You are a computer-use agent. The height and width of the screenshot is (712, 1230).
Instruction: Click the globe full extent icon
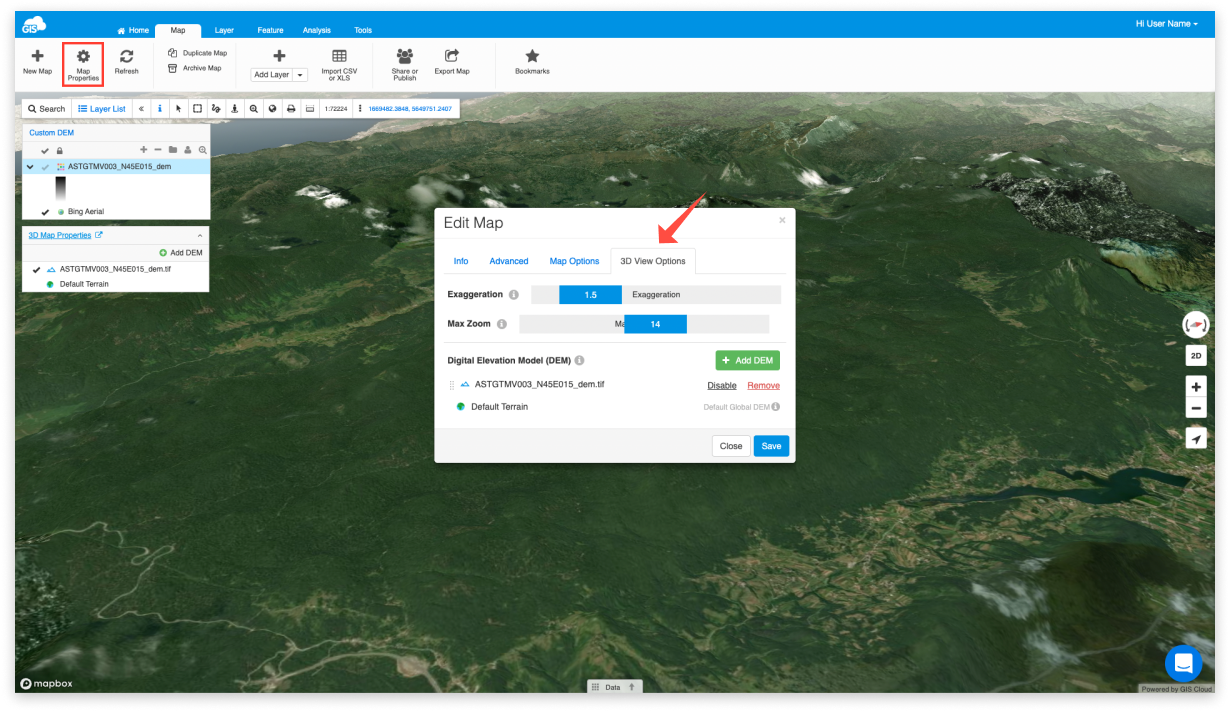[272, 108]
